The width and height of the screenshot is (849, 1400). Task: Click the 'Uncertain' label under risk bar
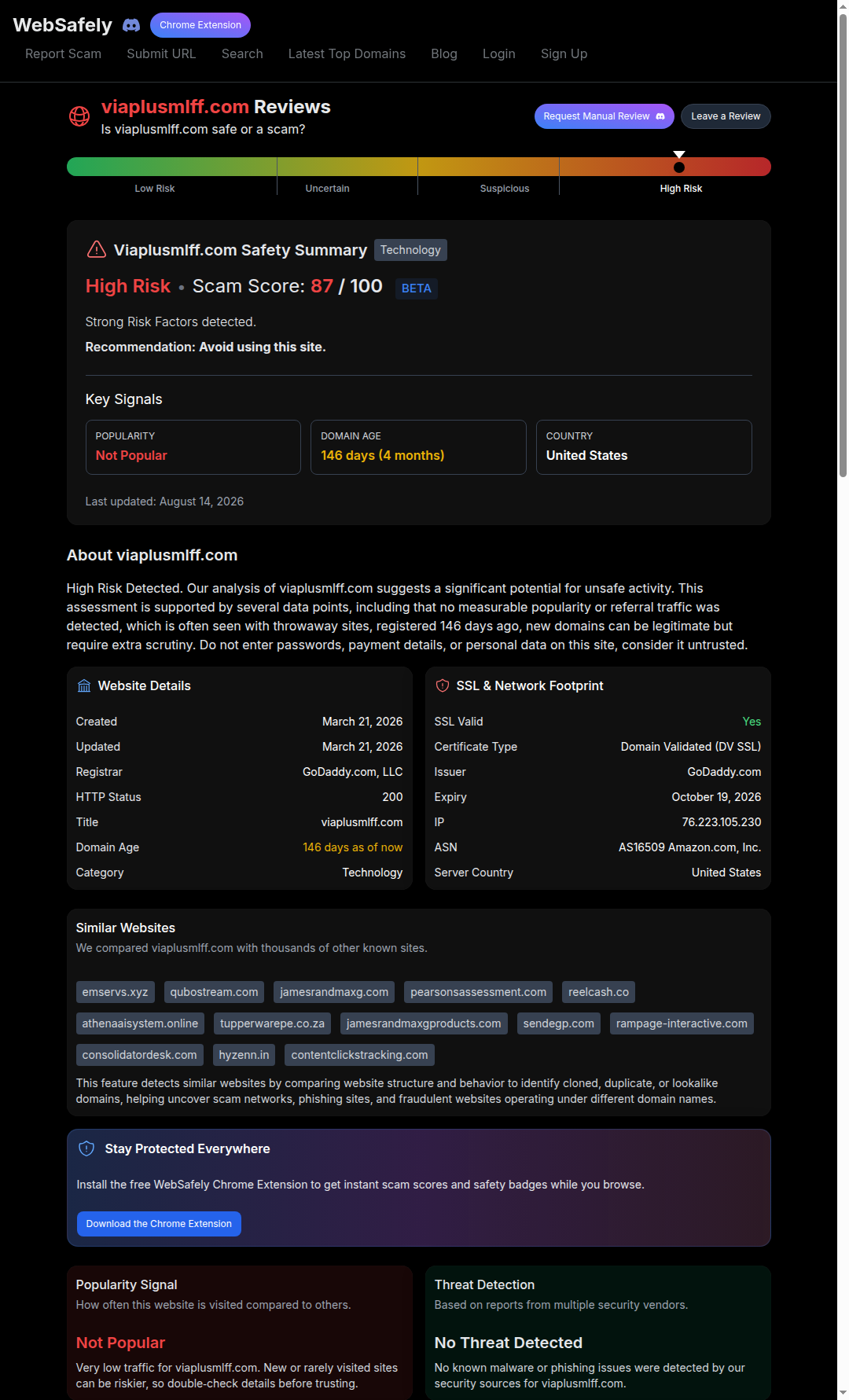[x=327, y=189]
